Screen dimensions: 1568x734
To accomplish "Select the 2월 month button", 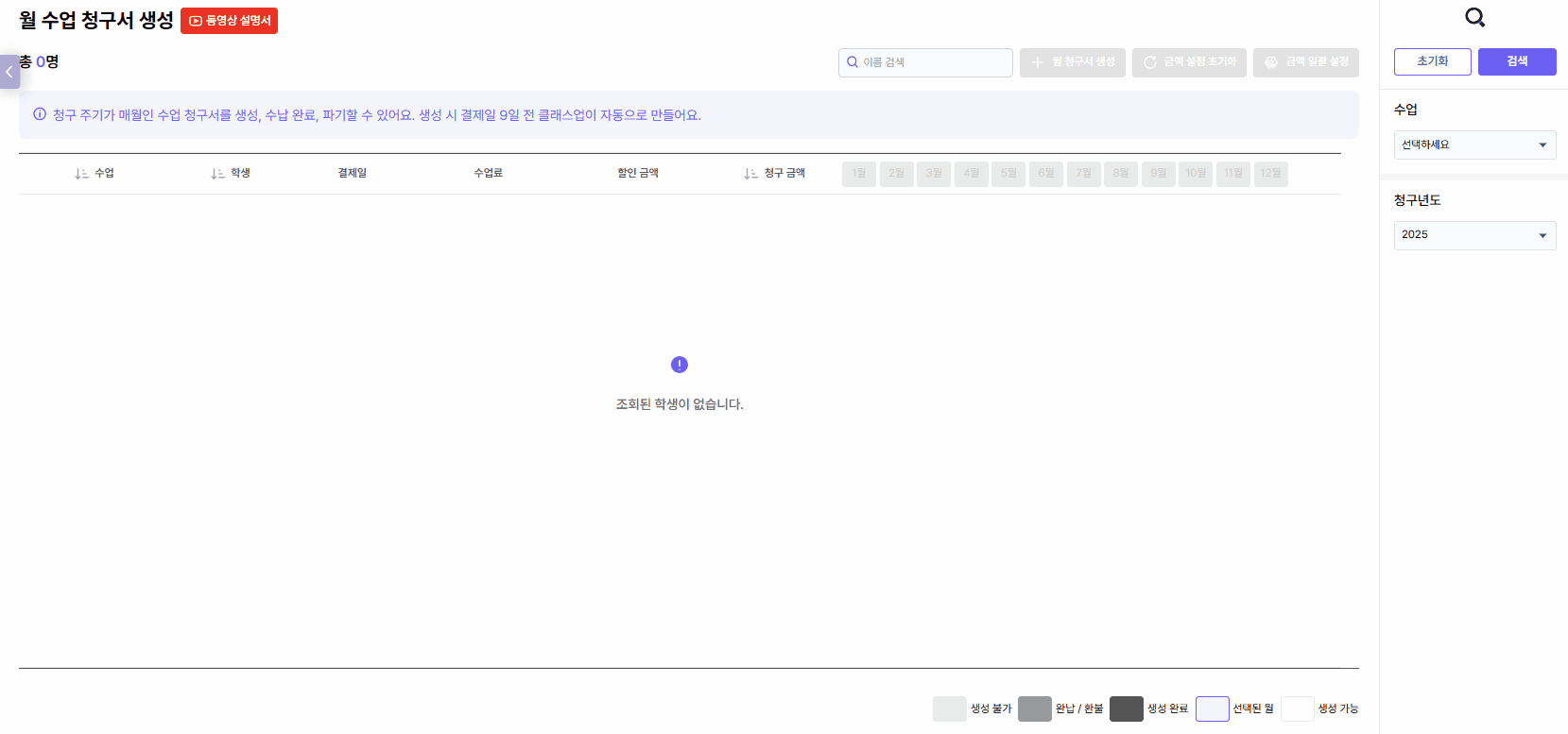I will pyautogui.click(x=897, y=174).
